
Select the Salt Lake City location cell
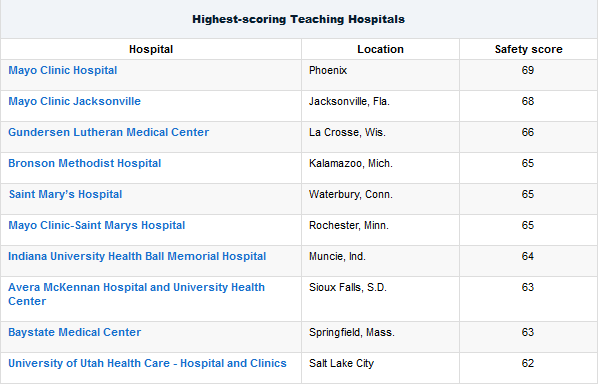coord(380,368)
